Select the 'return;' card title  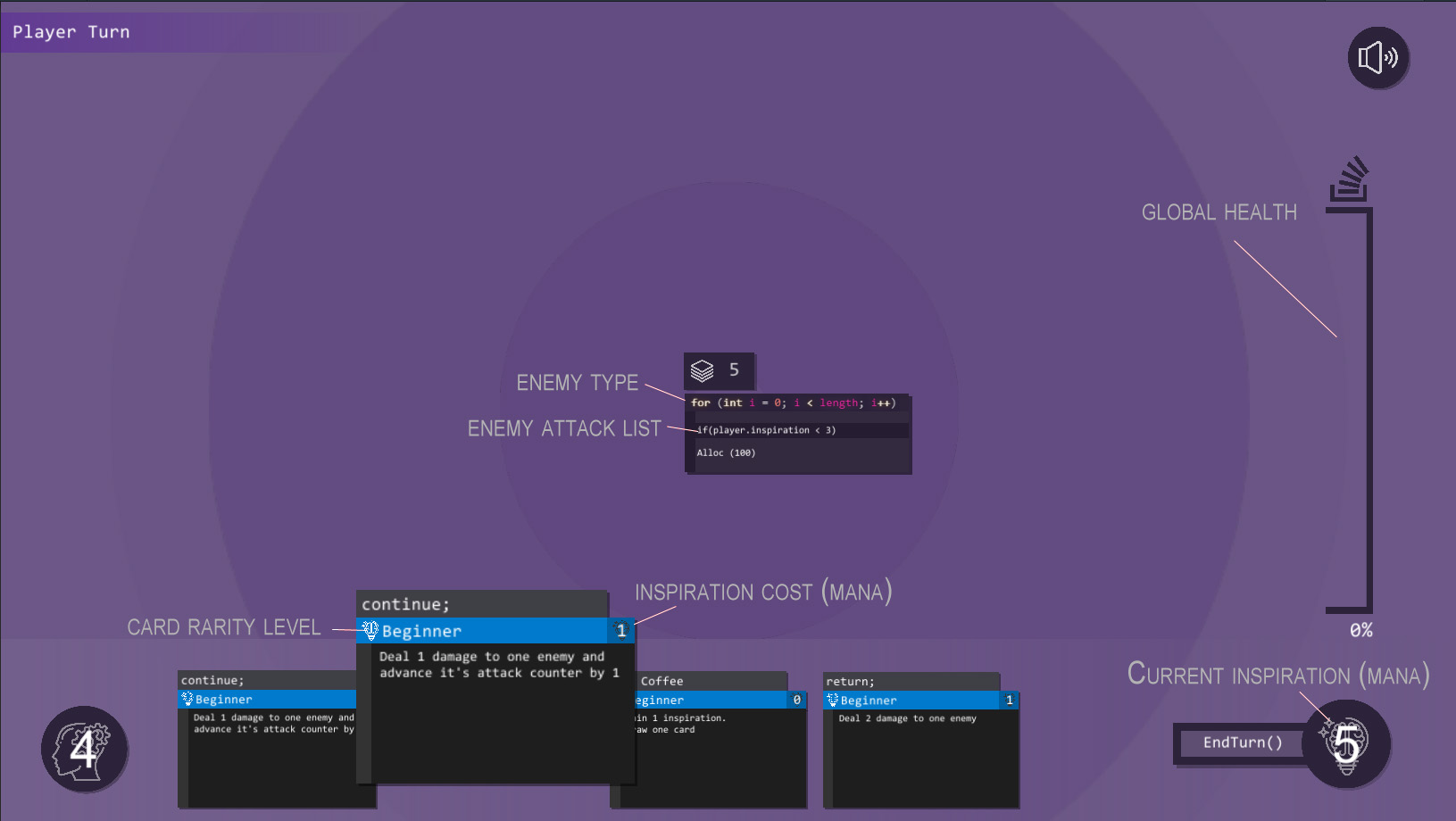tap(850, 682)
